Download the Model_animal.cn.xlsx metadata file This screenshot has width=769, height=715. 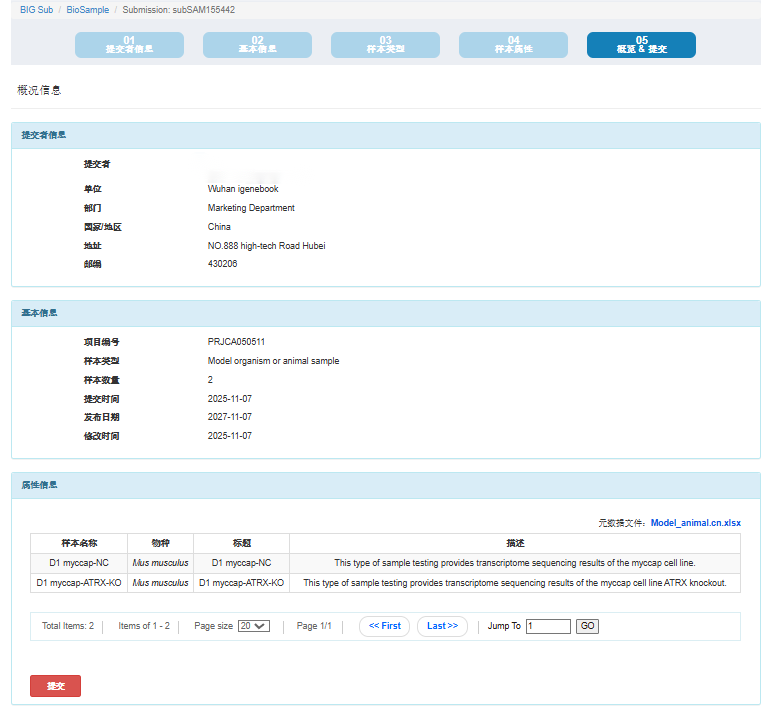tap(695, 523)
